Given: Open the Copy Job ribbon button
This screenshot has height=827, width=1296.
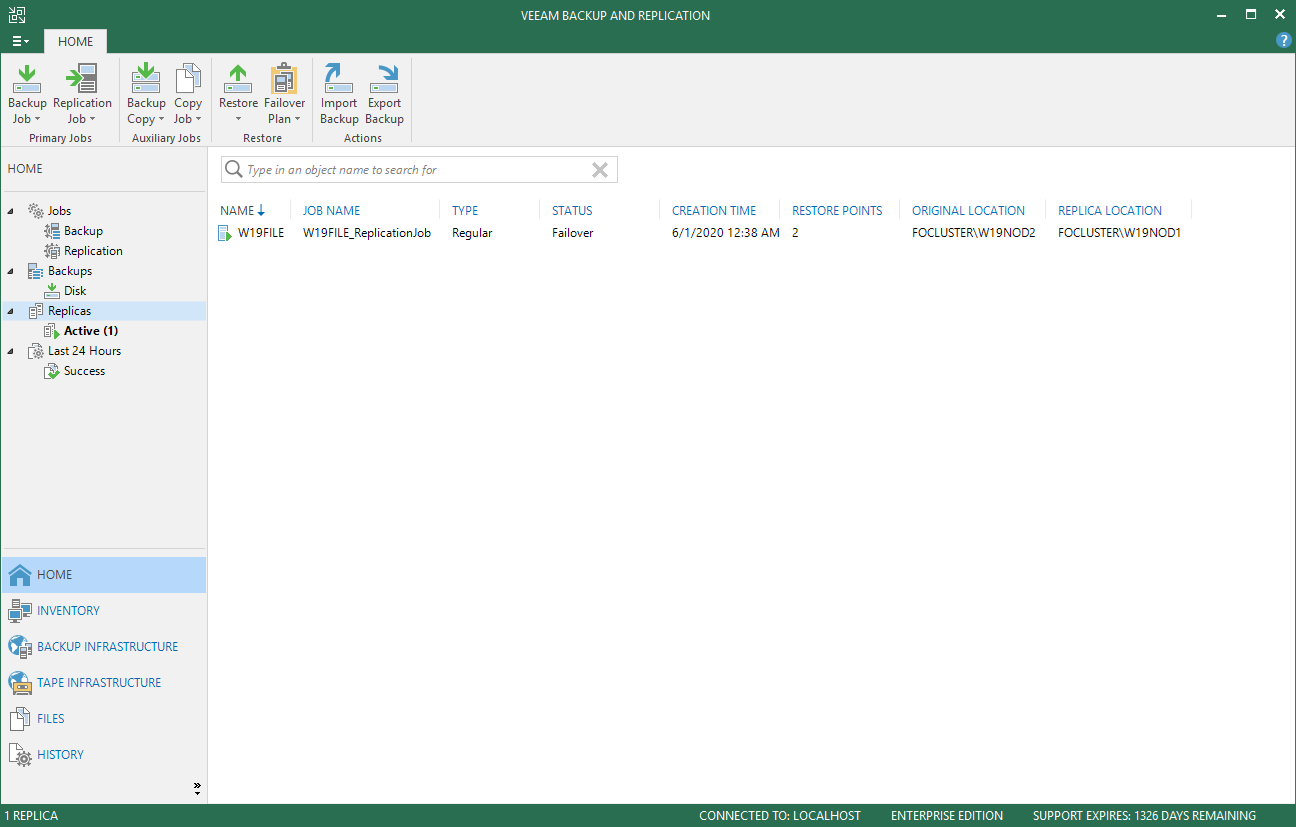Looking at the screenshot, I should point(188,95).
